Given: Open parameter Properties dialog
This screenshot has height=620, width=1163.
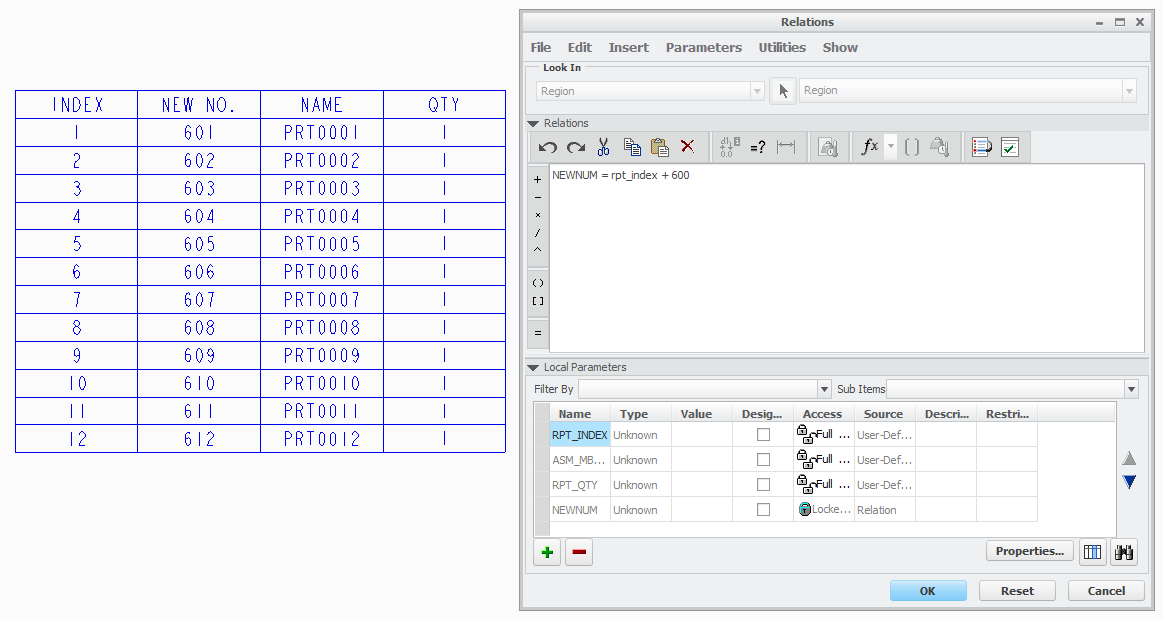Looking at the screenshot, I should click(1029, 551).
